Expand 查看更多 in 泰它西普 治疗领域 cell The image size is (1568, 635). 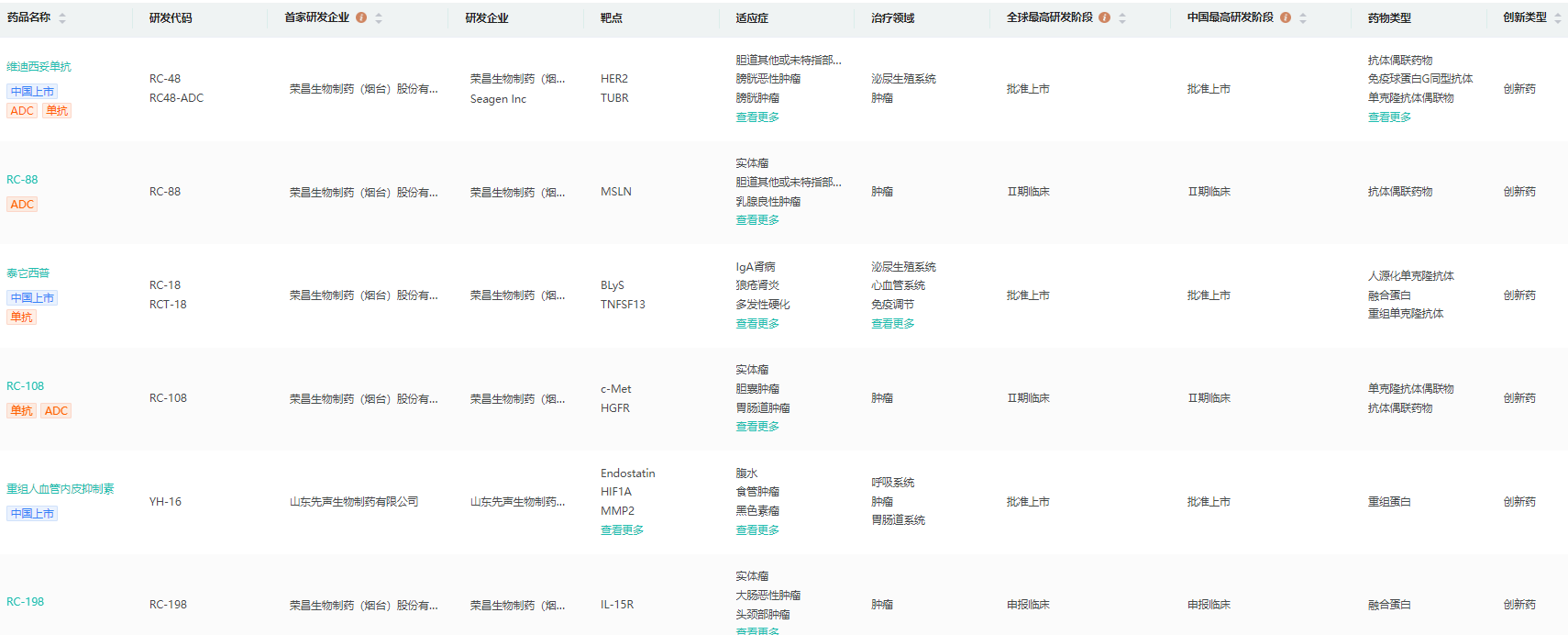893,324
